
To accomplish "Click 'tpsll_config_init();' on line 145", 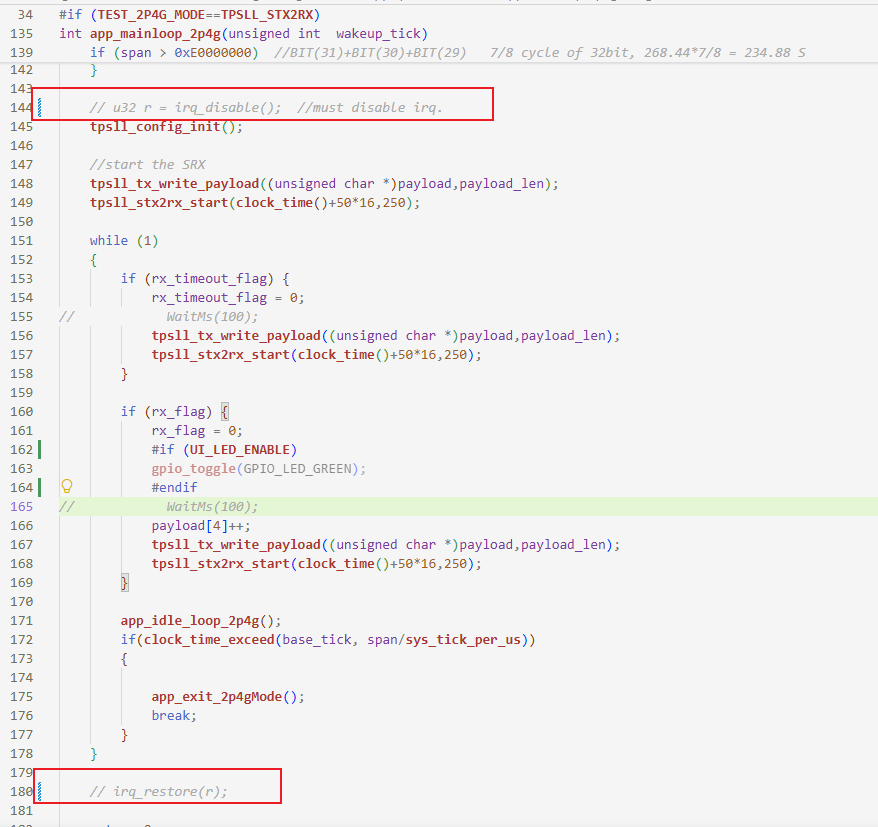I will point(166,127).
